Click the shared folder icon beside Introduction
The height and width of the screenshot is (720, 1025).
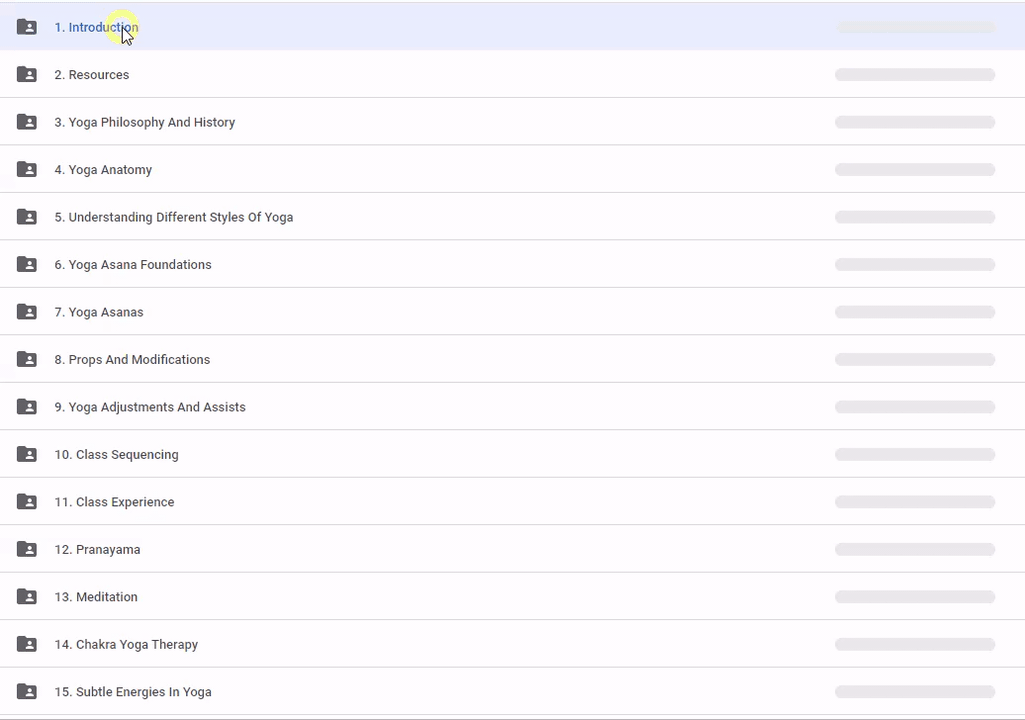click(27, 27)
